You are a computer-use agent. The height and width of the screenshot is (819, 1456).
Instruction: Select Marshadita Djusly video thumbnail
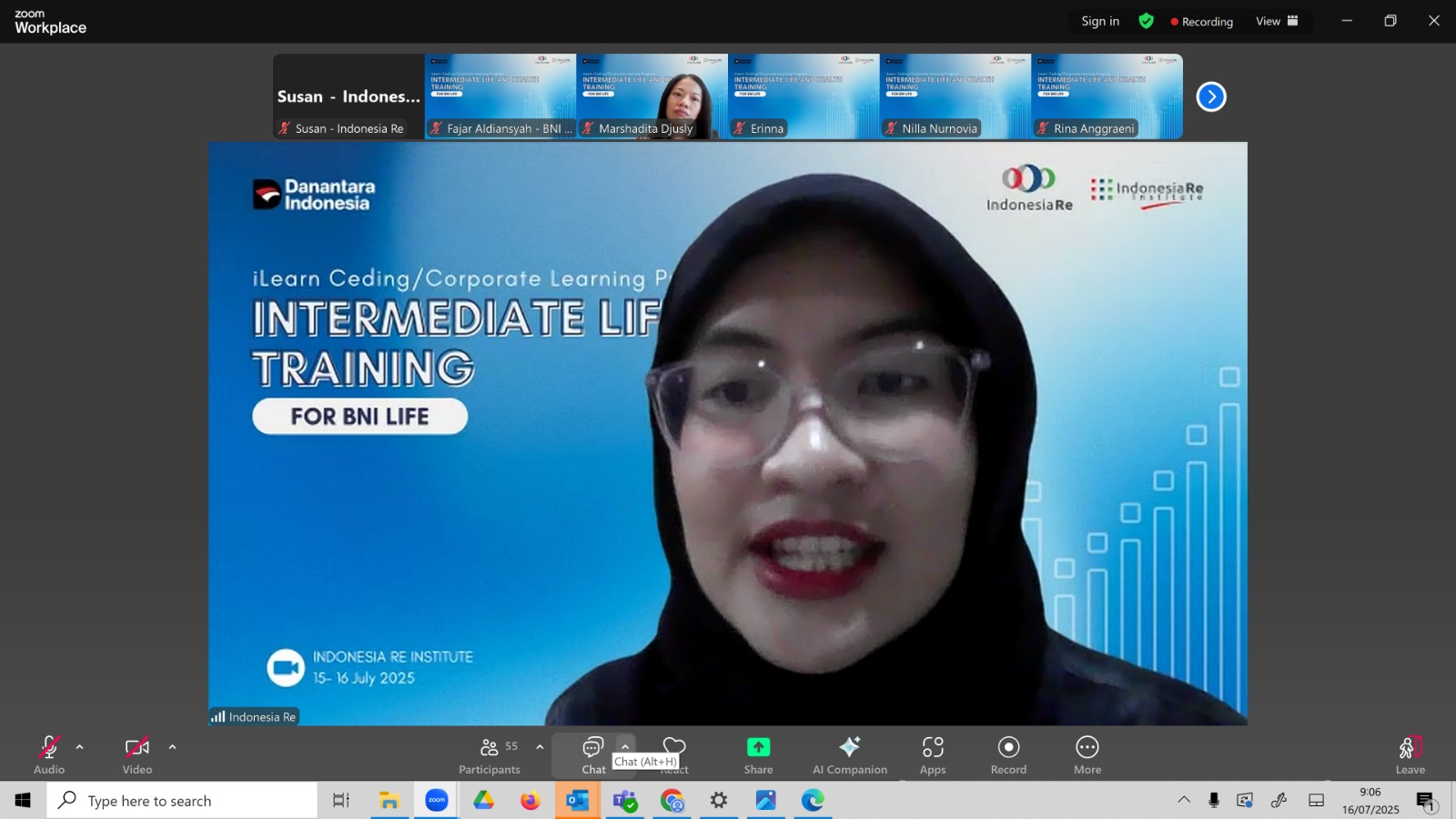click(652, 96)
